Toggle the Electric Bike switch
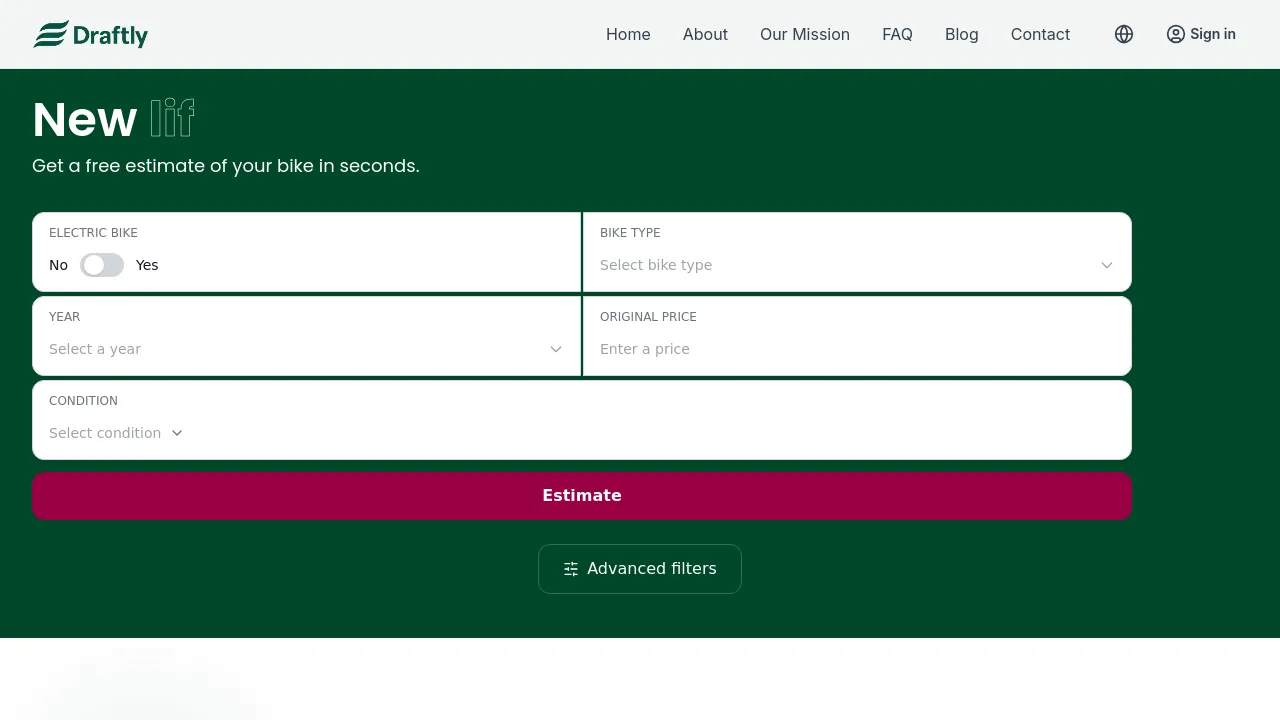The width and height of the screenshot is (1280, 720). [102, 265]
